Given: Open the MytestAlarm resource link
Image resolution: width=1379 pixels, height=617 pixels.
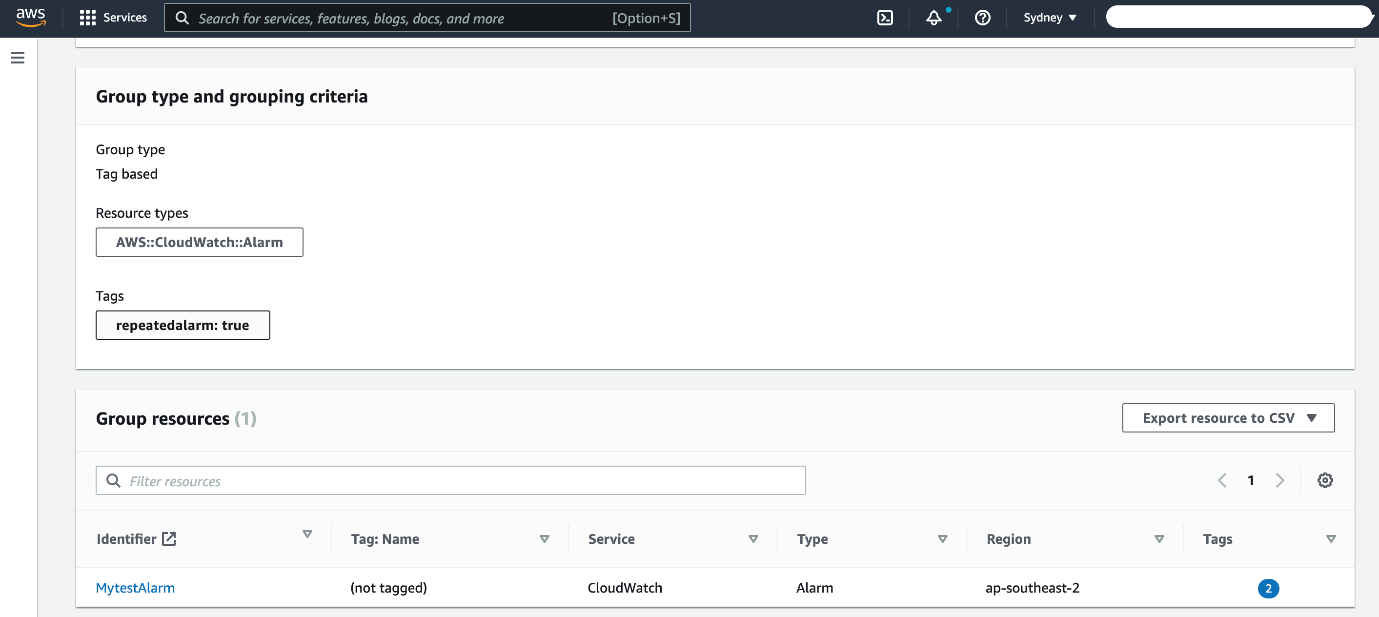Looking at the screenshot, I should coord(135,588).
